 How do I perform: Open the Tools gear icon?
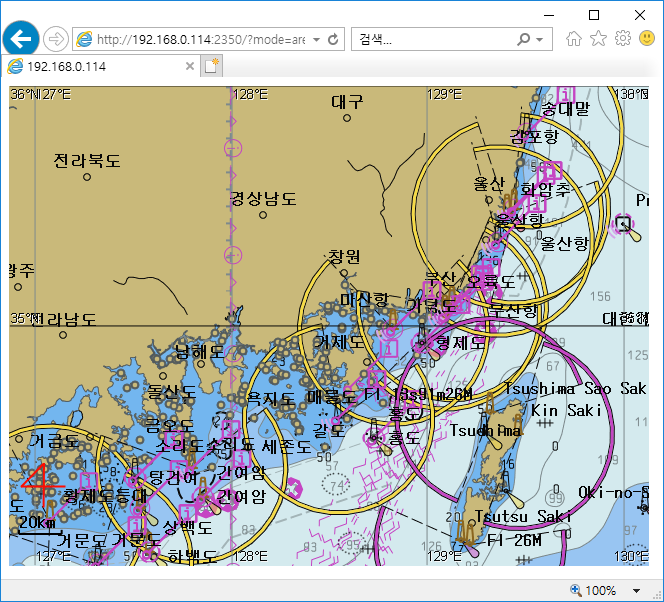(622, 39)
